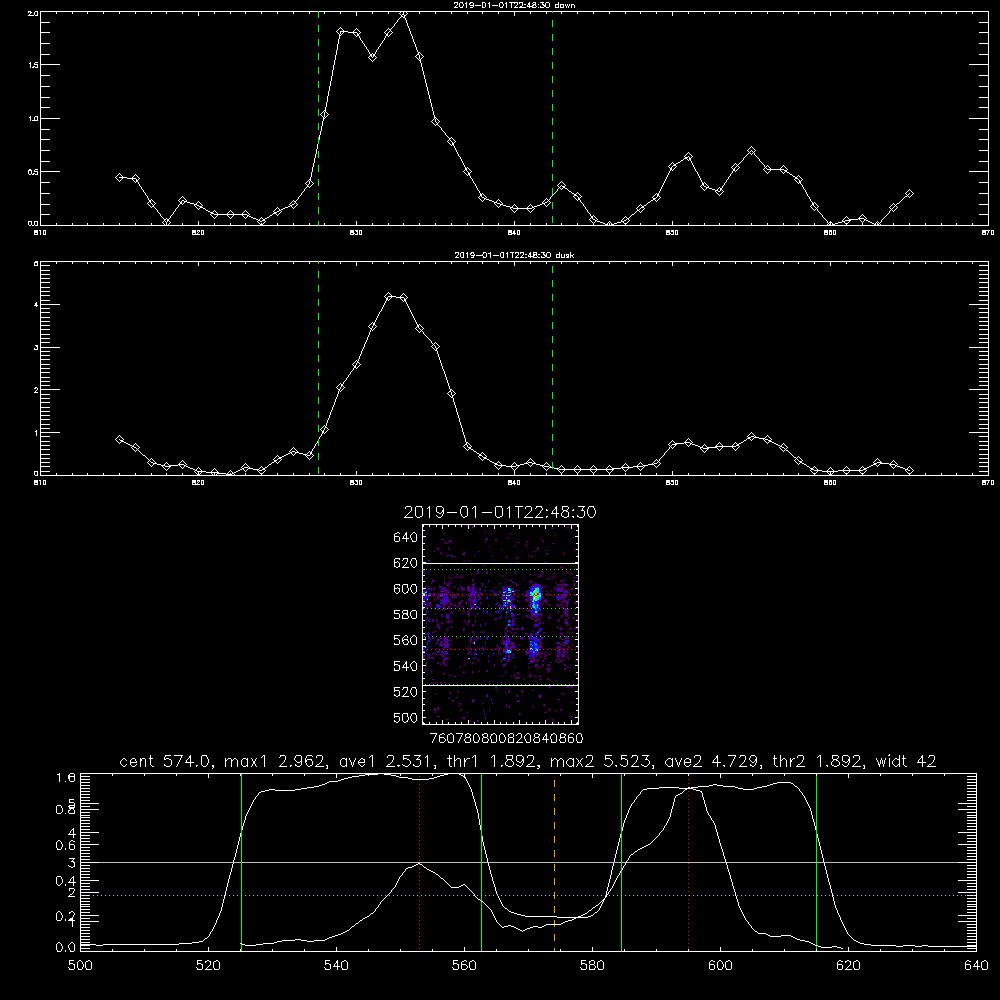Click the timestamp title above the spectral image

coord(500,512)
